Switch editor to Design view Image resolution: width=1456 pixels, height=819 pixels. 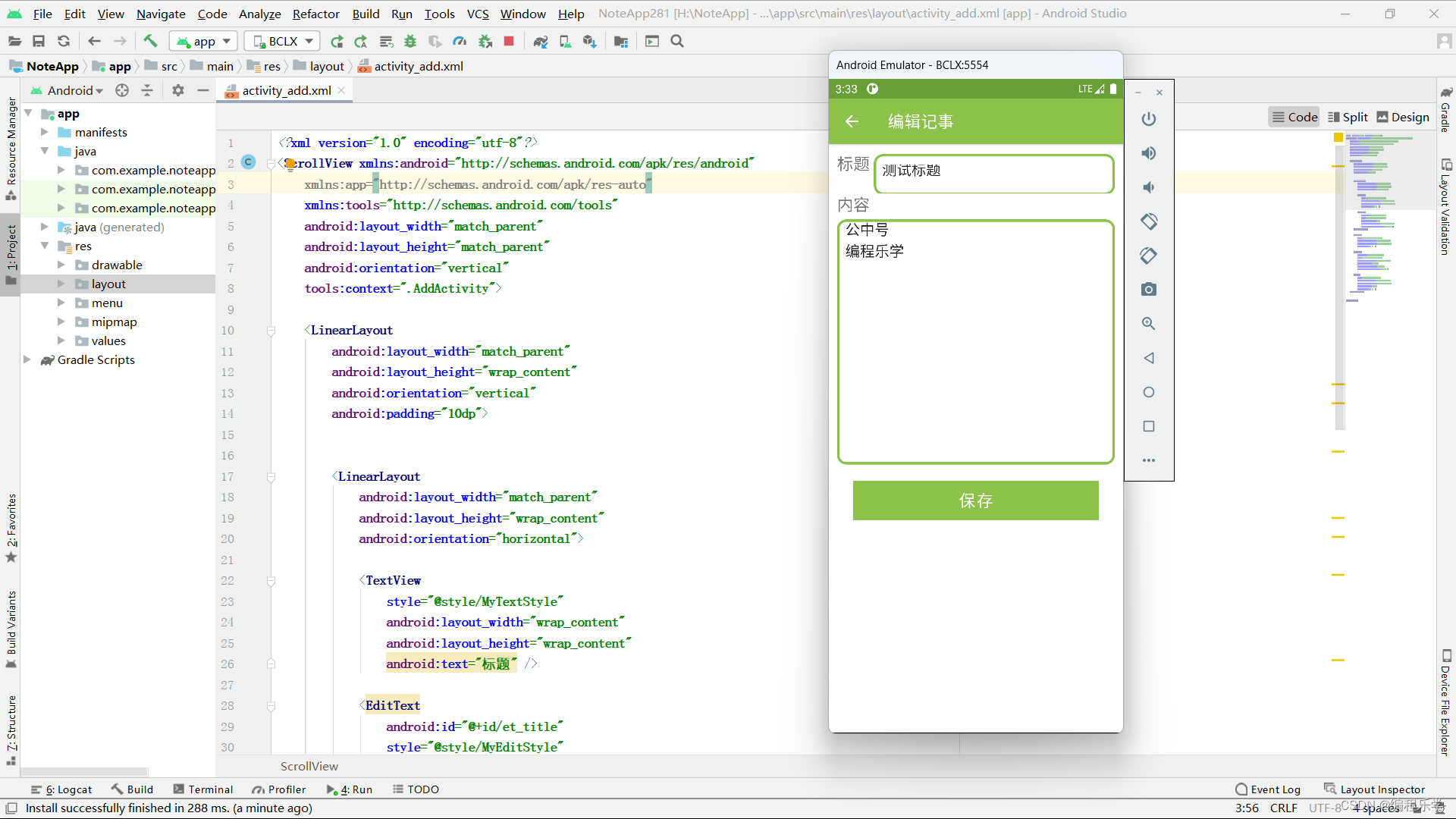(1403, 117)
